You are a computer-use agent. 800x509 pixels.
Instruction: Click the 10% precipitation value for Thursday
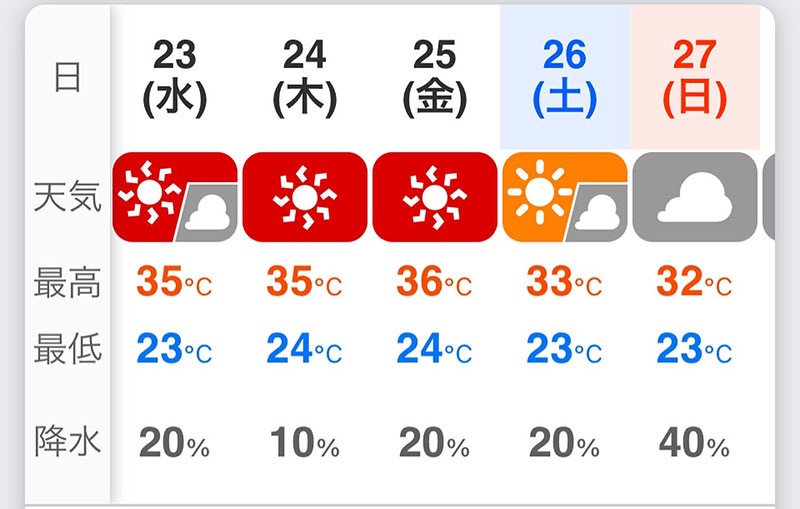pyautogui.click(x=304, y=442)
